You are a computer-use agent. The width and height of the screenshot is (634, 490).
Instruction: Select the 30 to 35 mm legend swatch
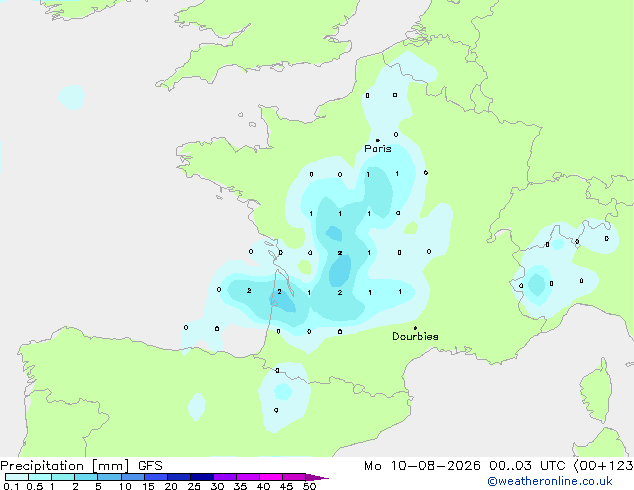[x=225, y=477]
